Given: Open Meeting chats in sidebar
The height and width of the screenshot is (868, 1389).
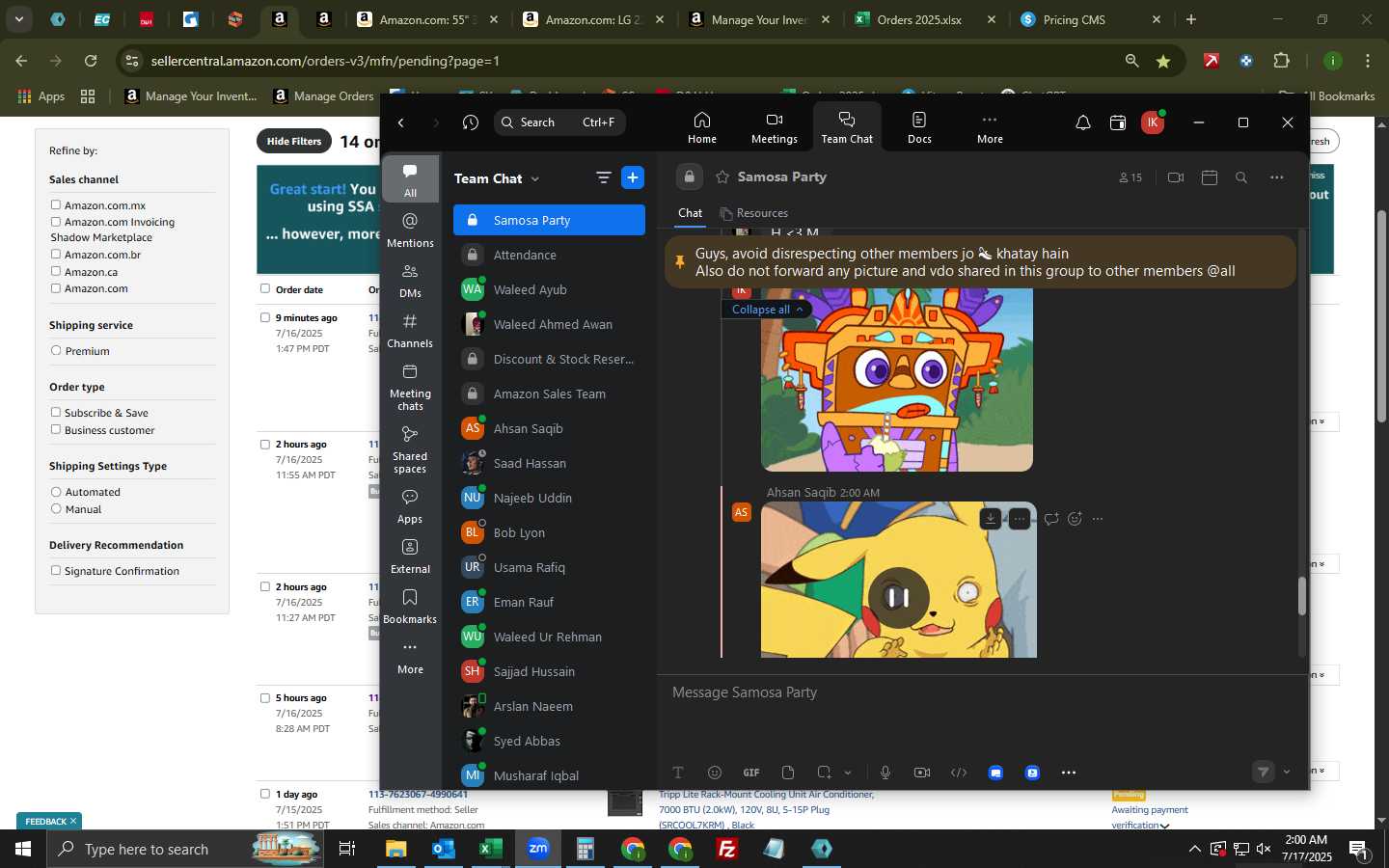Looking at the screenshot, I should [x=410, y=386].
